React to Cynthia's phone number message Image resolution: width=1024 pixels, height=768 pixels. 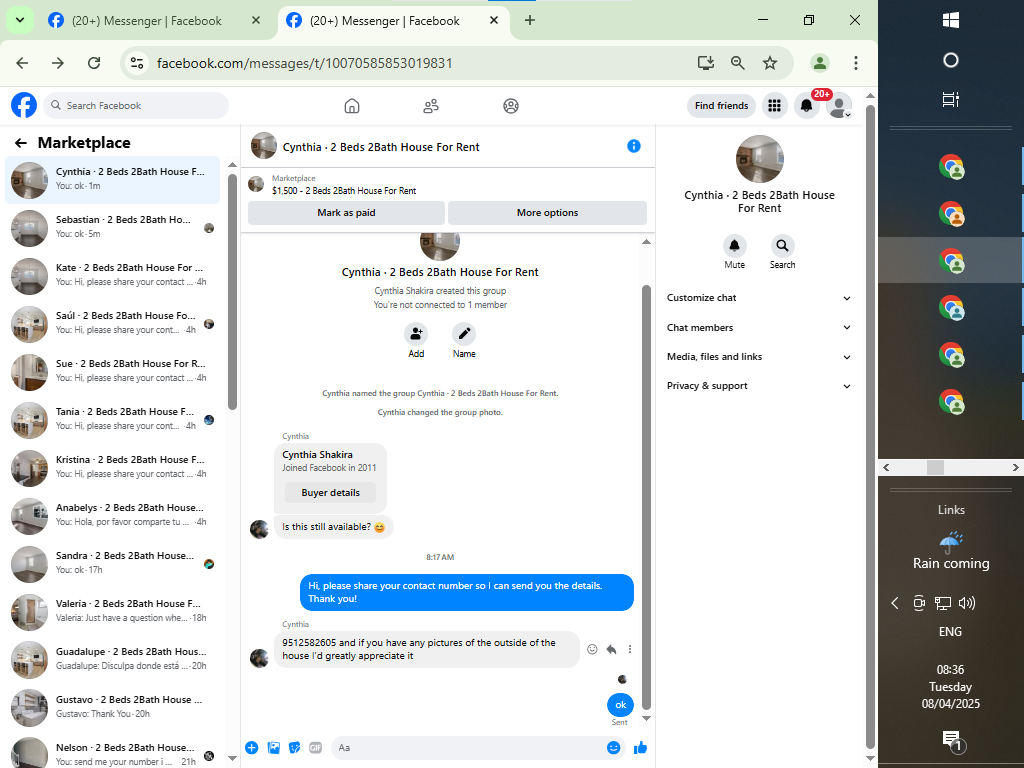coord(592,649)
